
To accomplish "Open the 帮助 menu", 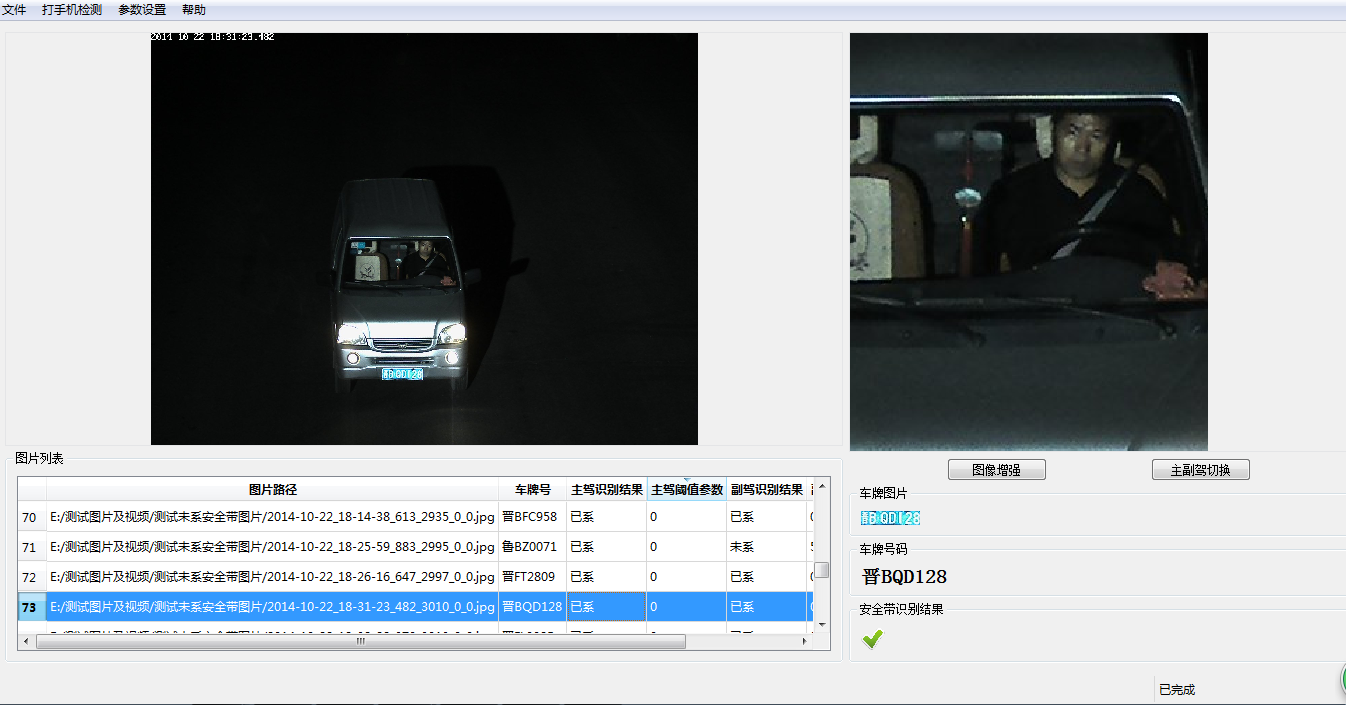I will tap(194, 10).
